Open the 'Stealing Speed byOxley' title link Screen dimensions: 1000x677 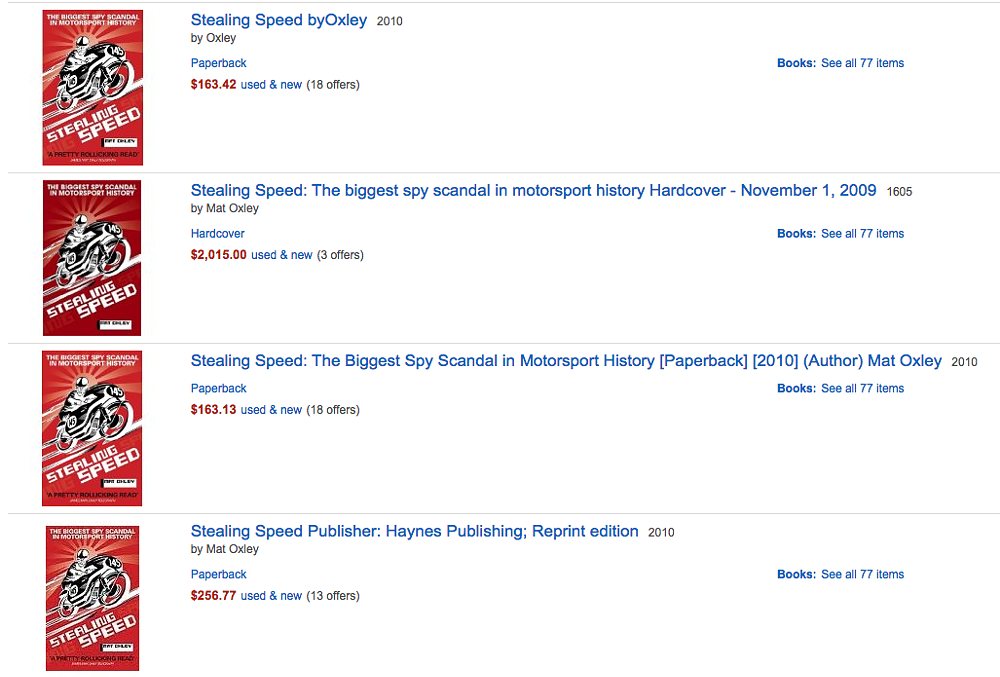click(x=279, y=20)
